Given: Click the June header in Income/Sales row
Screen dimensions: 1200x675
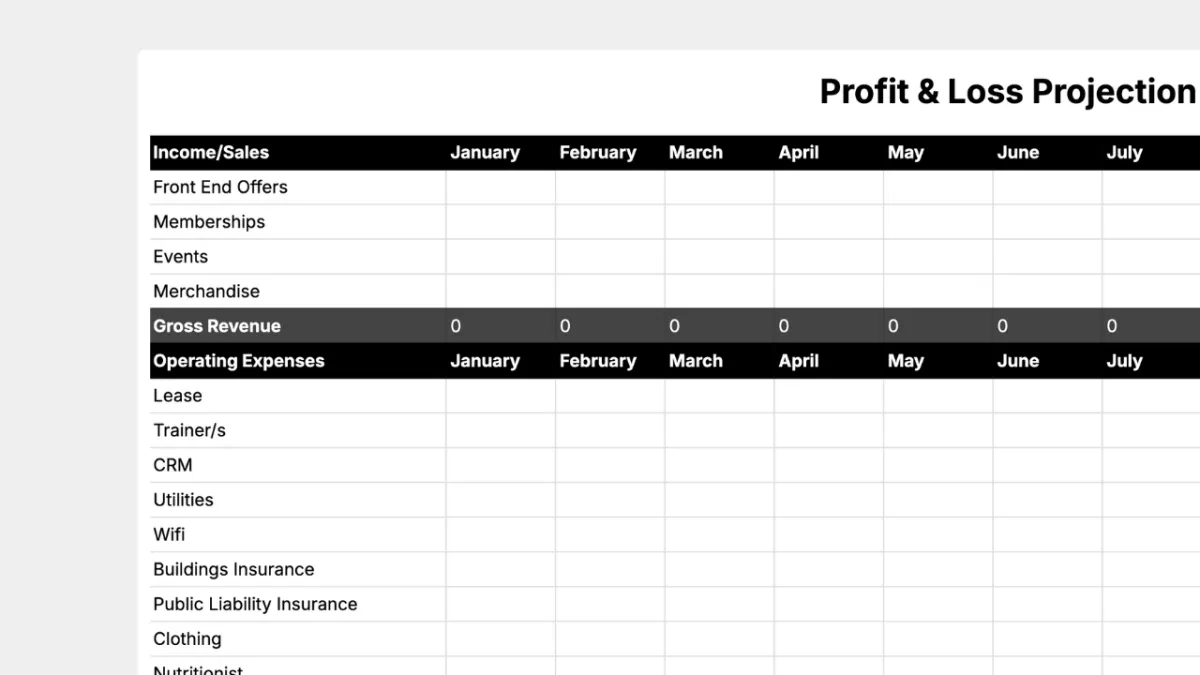Looking at the screenshot, I should click(1018, 153).
